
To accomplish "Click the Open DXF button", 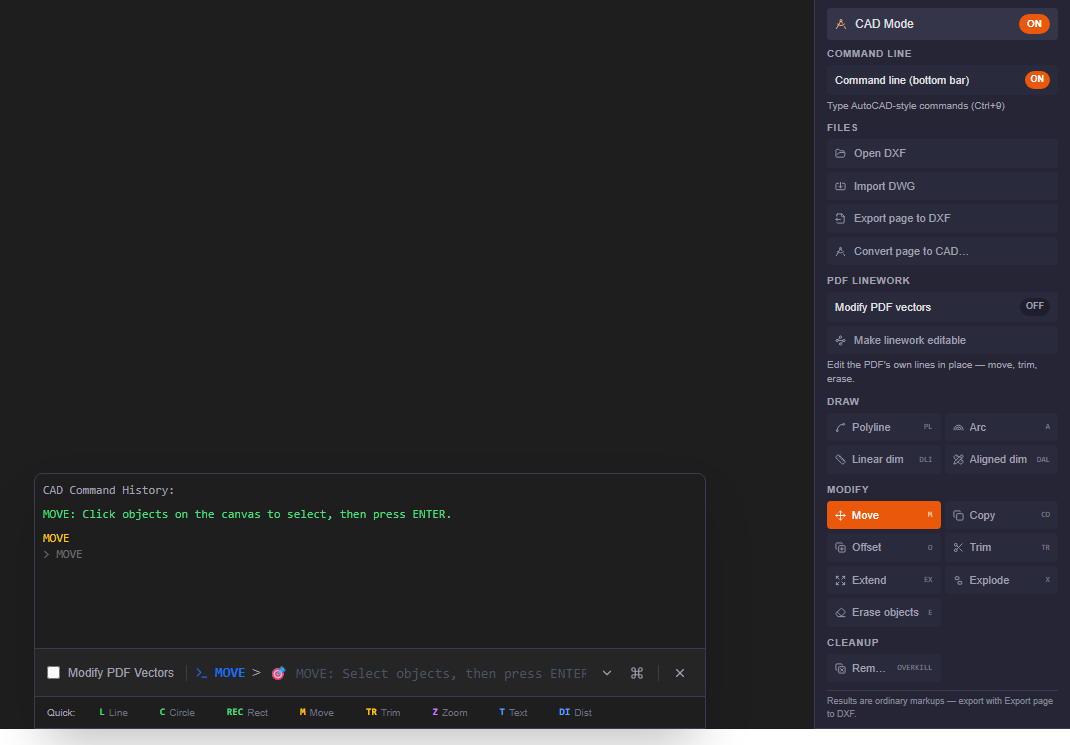I will pos(942,154).
